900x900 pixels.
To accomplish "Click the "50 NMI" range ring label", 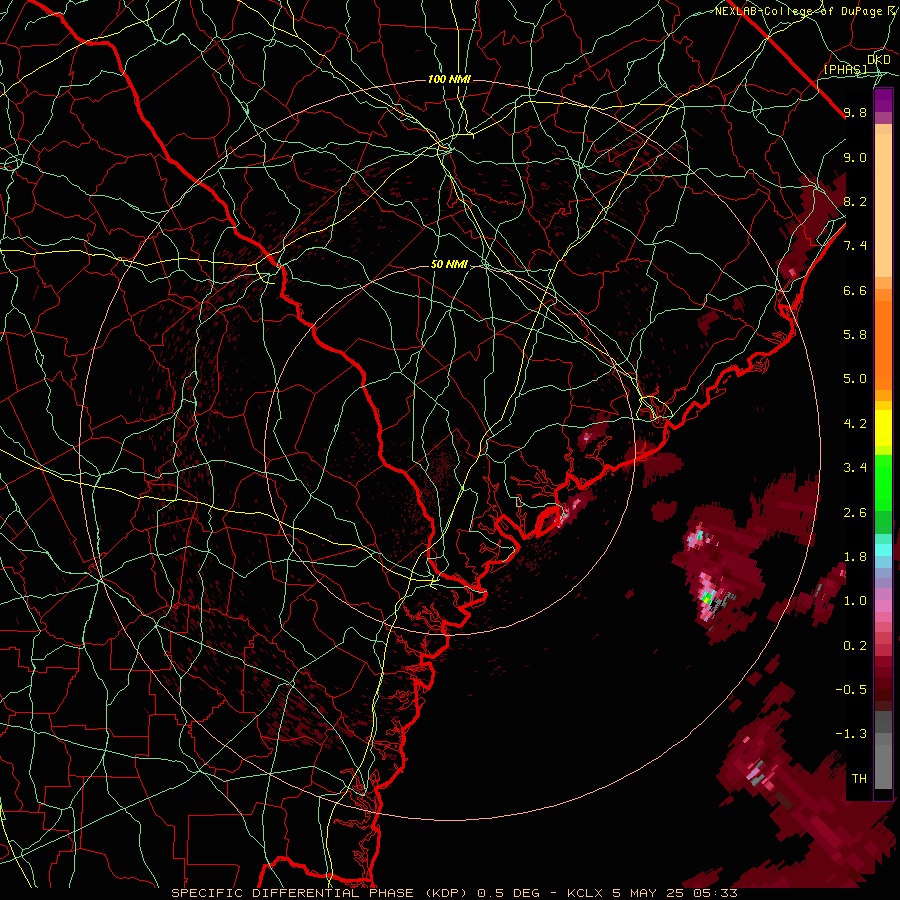I will 449,265.
